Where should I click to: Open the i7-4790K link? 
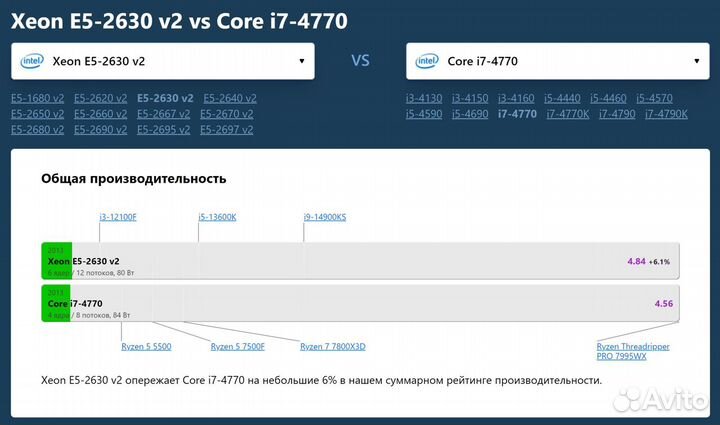click(x=666, y=114)
